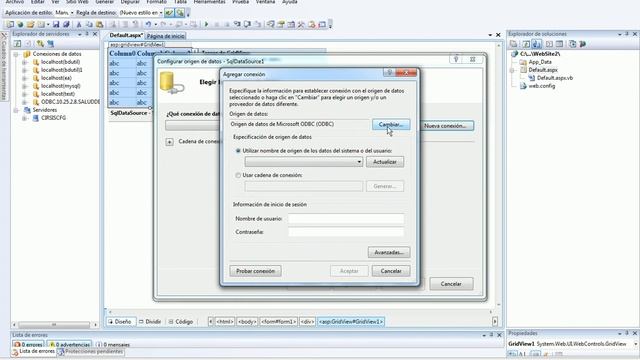Click the Refresh icon in Explorador de servidores
The width and height of the screenshot is (640, 360).
(18, 43)
